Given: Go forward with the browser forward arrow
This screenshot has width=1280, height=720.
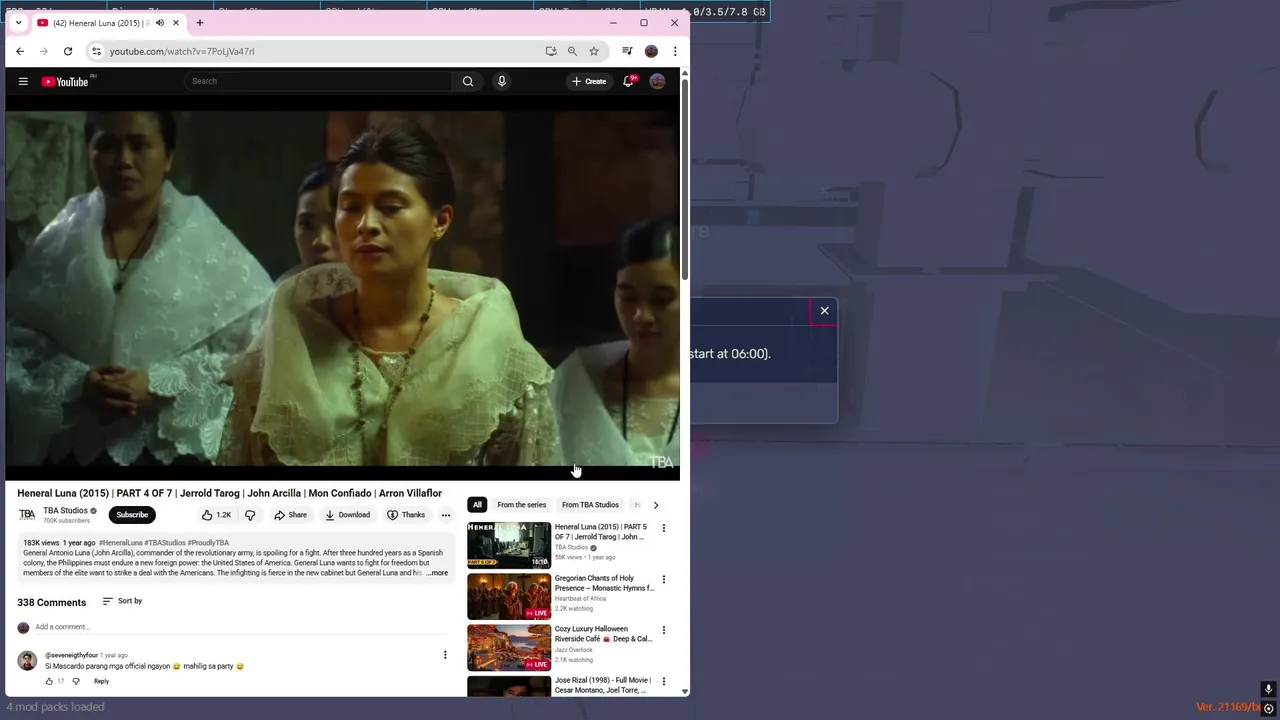Looking at the screenshot, I should [44, 51].
